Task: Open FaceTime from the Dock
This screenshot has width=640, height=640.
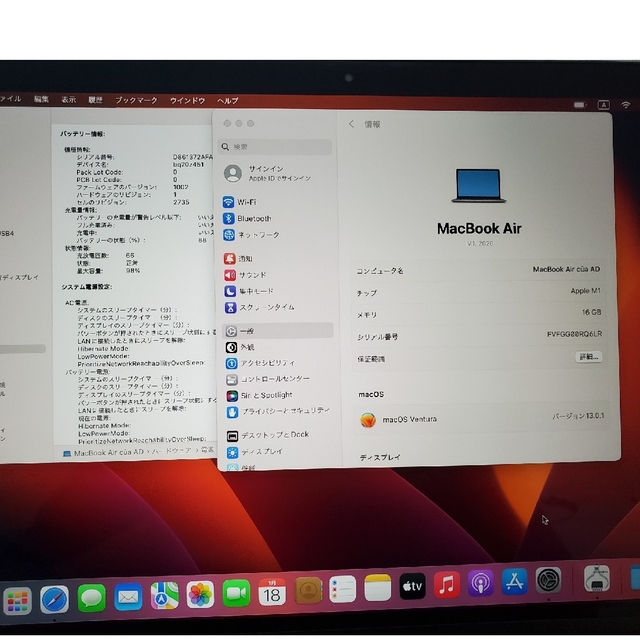Action: click(x=236, y=593)
